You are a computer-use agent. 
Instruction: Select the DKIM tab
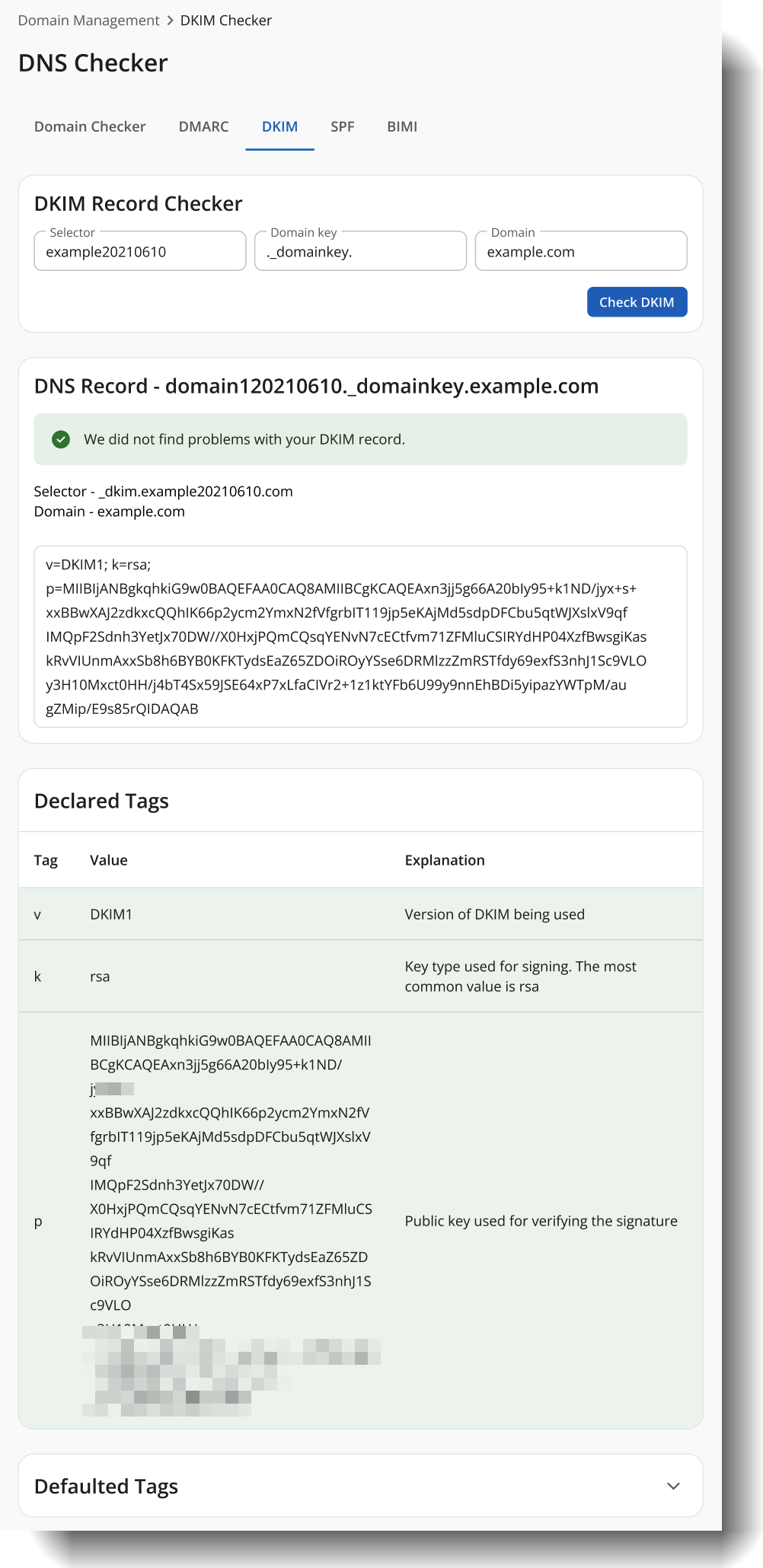[279, 127]
